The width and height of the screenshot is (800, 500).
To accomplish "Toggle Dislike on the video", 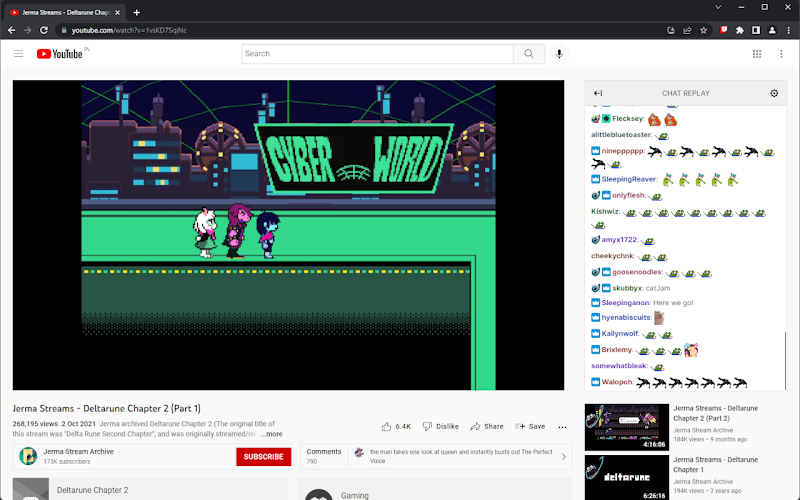I will pyautogui.click(x=440, y=426).
